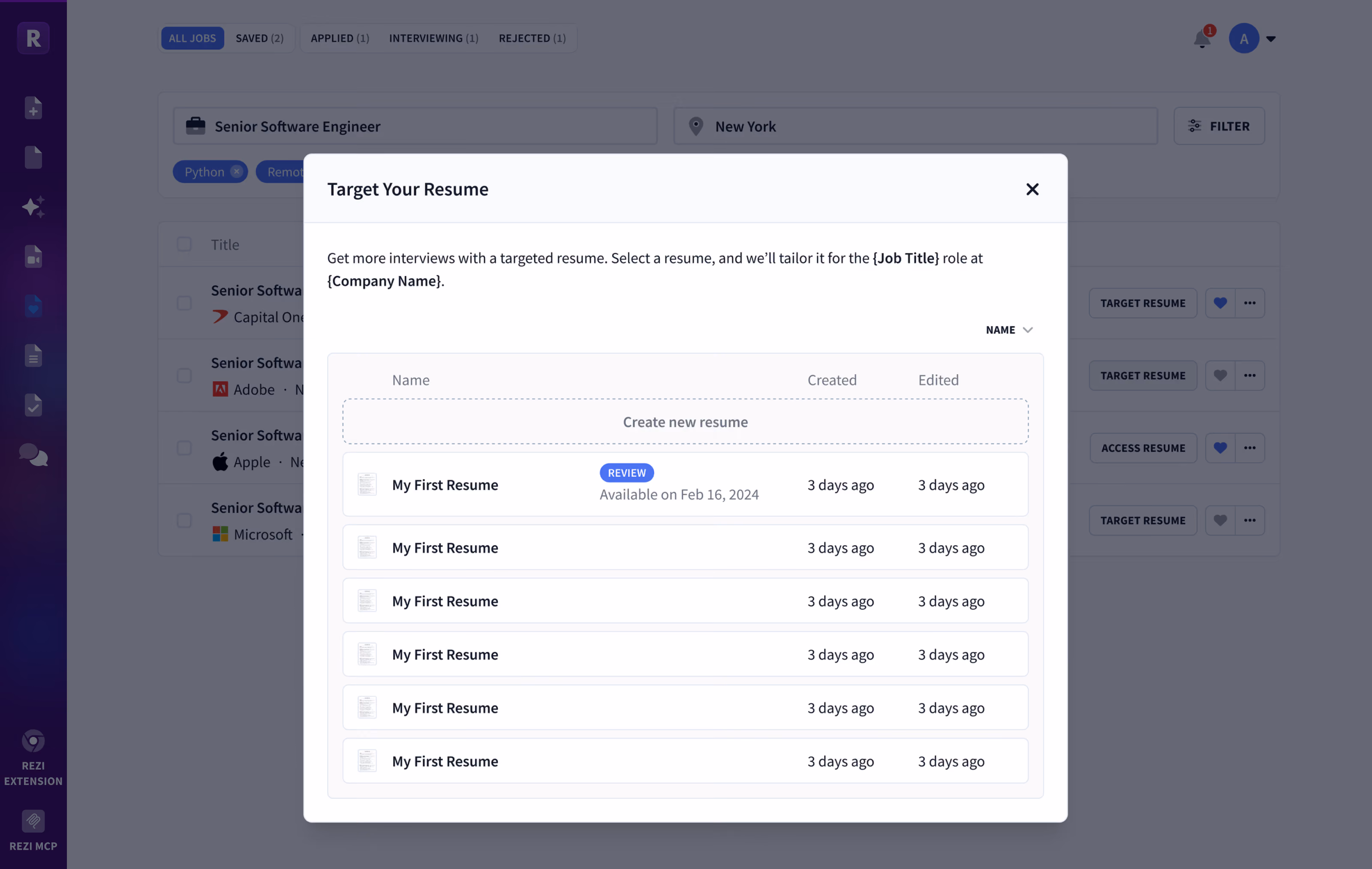The height and width of the screenshot is (869, 1372).
Task: Click Access Resume for Apple
Action: tap(1143, 448)
